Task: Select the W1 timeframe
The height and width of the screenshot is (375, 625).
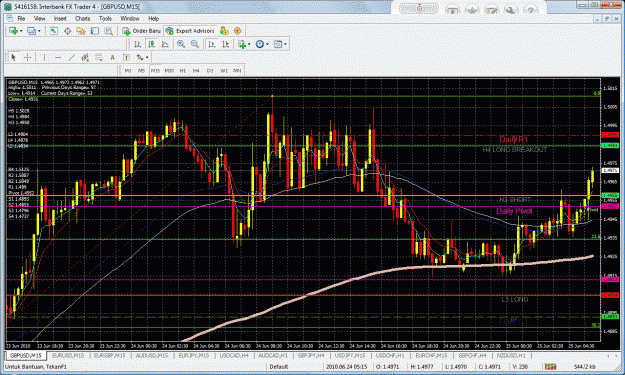Action: [224, 71]
